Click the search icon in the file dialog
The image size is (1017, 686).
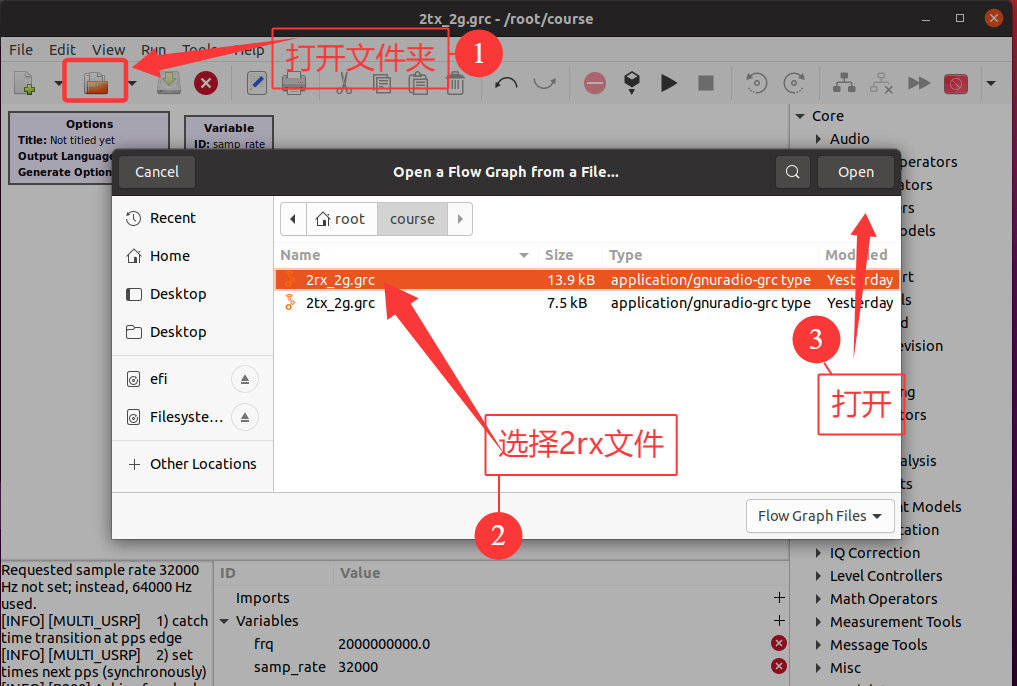[x=793, y=172]
